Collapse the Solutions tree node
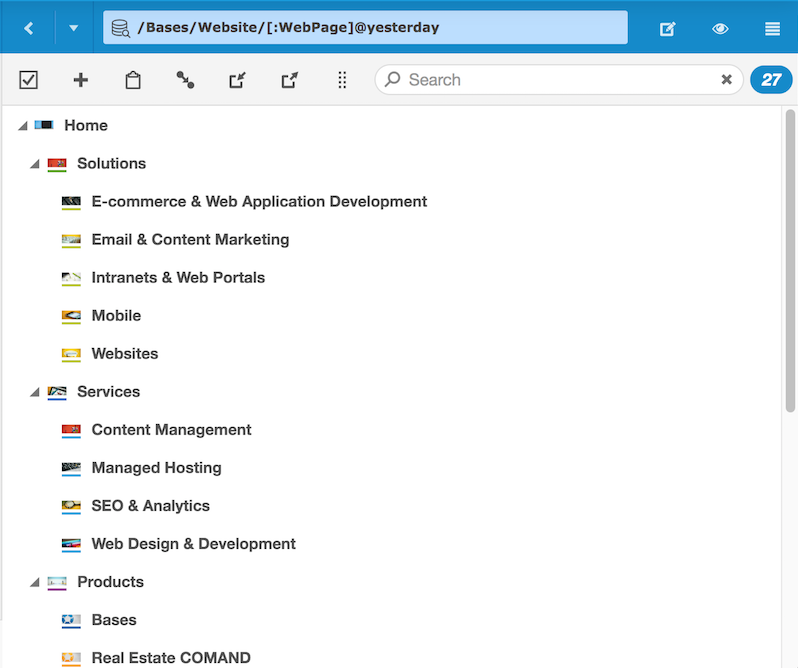 point(35,164)
